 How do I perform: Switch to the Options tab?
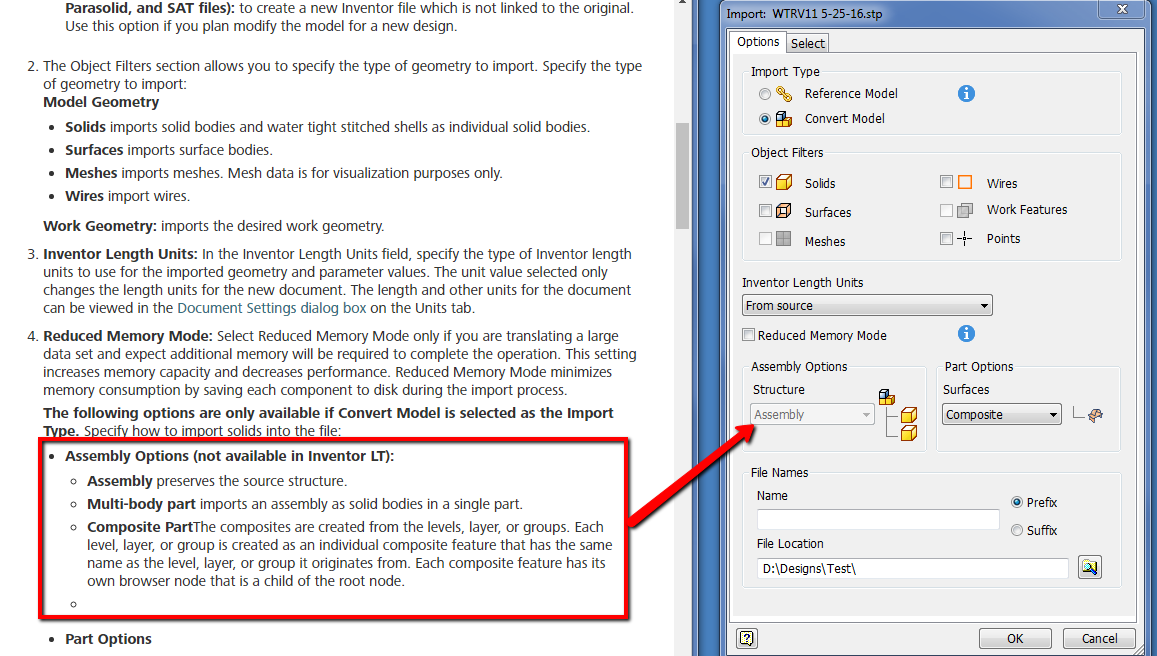click(x=758, y=42)
